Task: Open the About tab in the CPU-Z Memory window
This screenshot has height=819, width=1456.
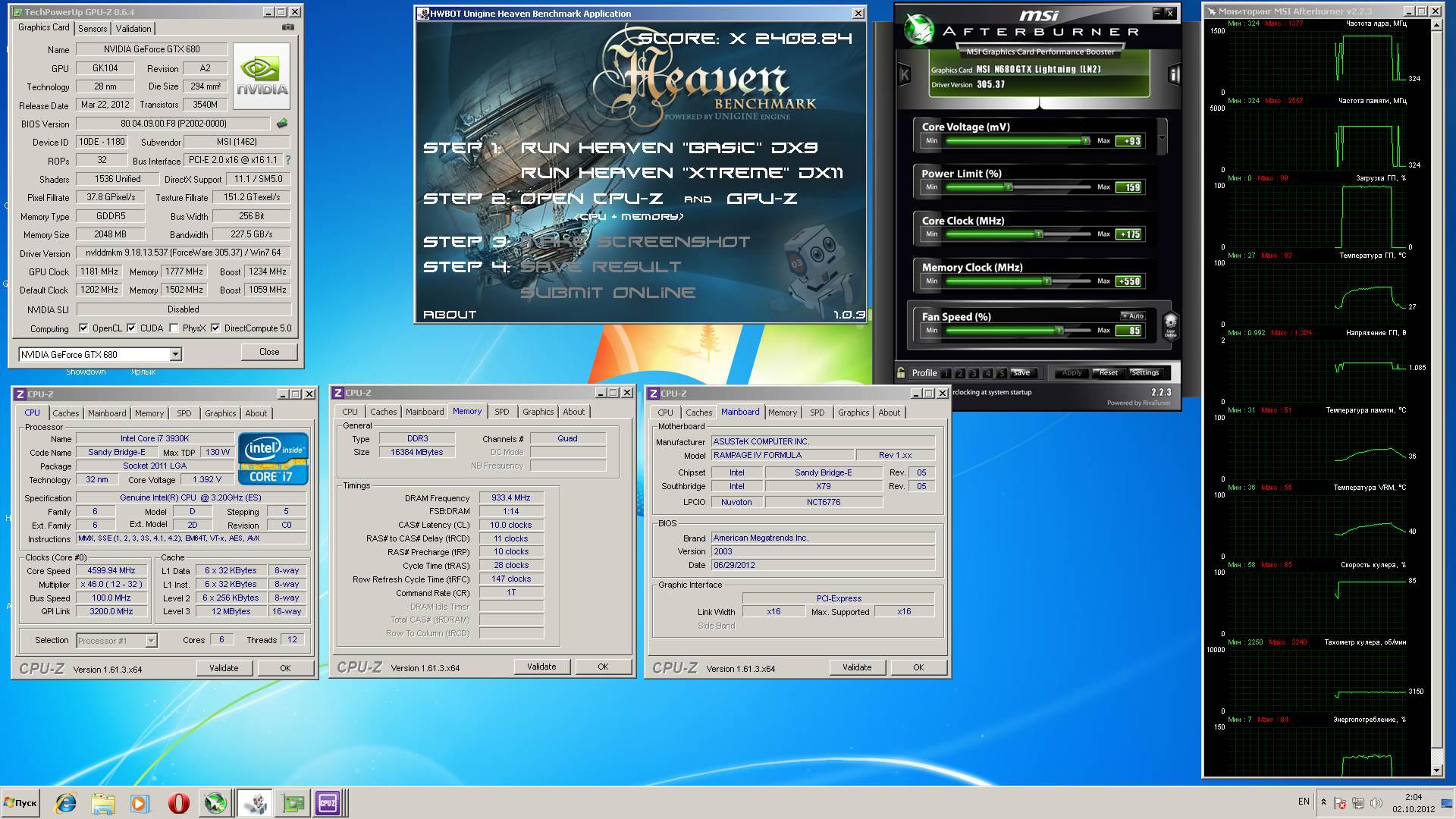Action: tap(573, 412)
